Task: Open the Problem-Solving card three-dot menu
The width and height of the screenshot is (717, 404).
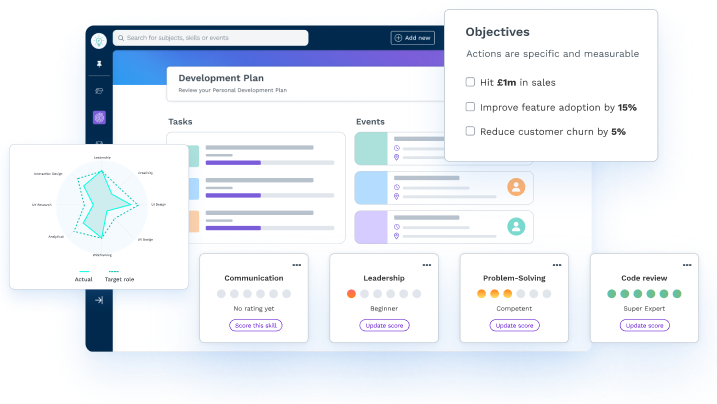Action: 557,265
